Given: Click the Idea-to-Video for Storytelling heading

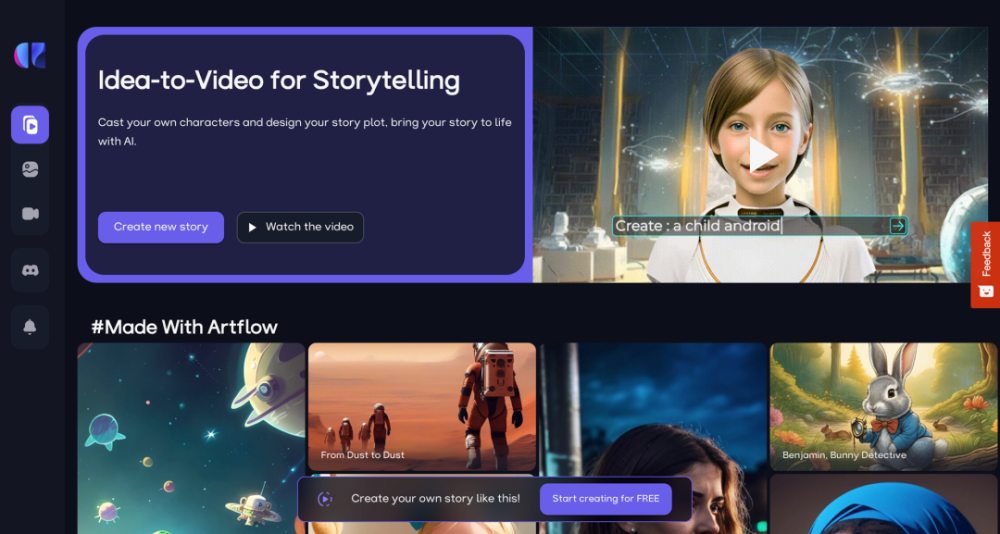Looking at the screenshot, I should click(279, 81).
